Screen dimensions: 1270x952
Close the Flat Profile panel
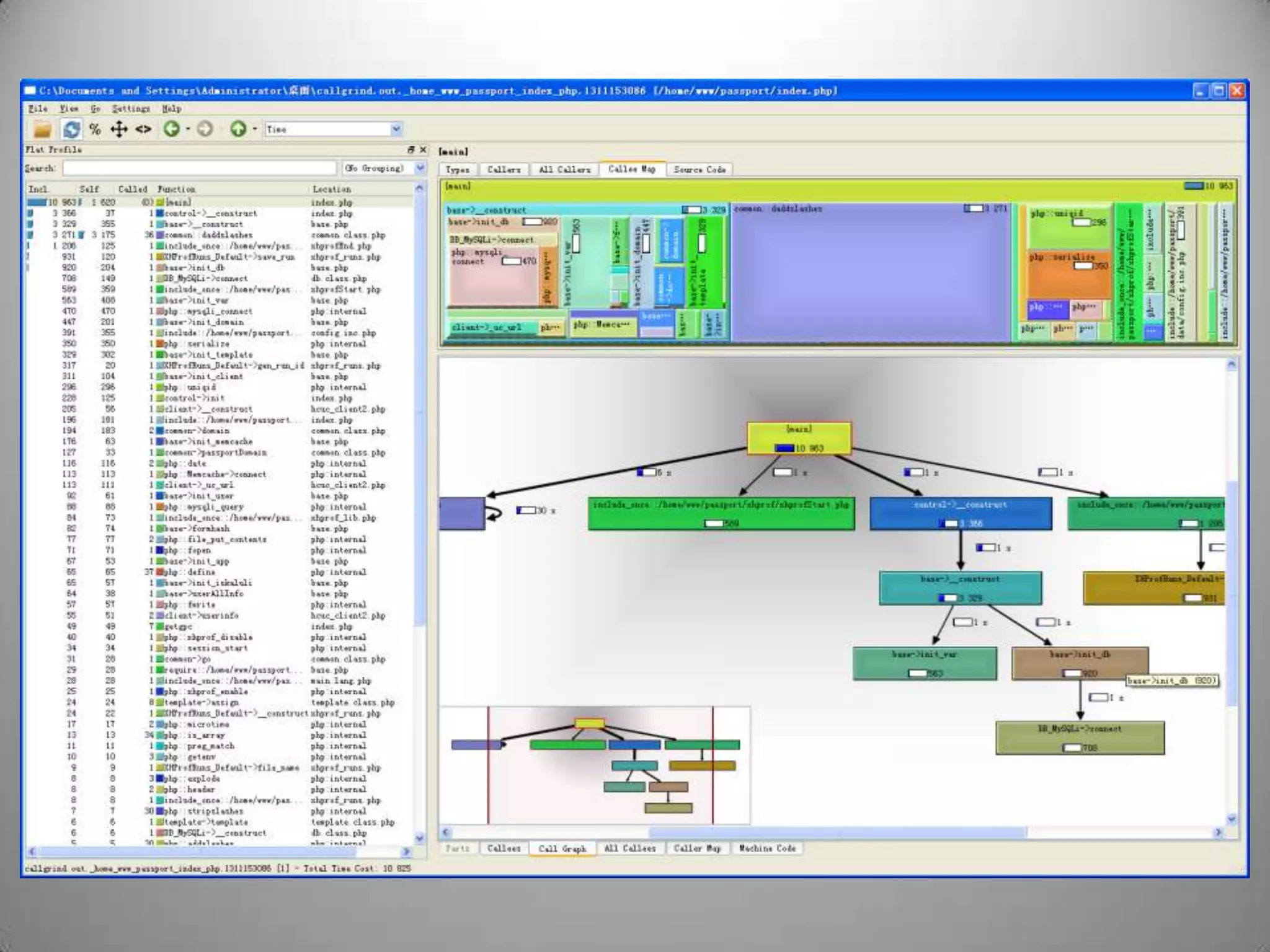pos(423,150)
